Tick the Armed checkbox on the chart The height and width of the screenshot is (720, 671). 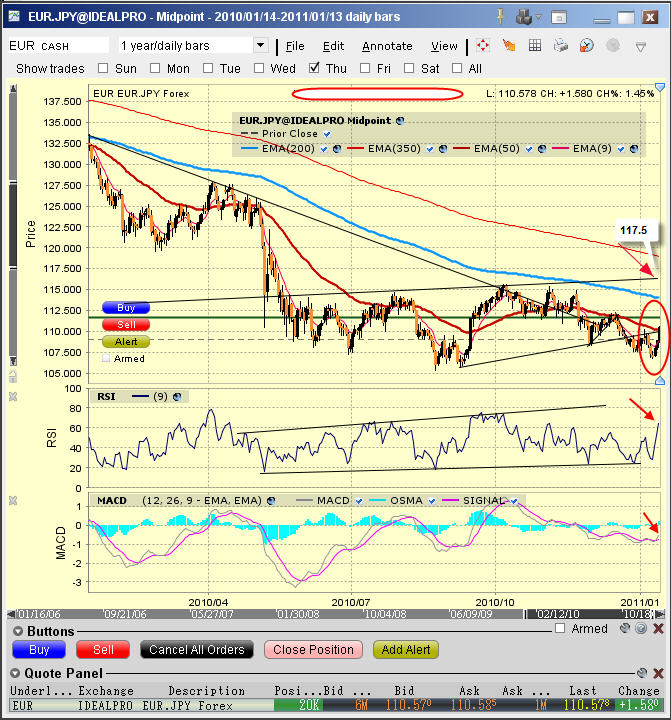point(106,358)
